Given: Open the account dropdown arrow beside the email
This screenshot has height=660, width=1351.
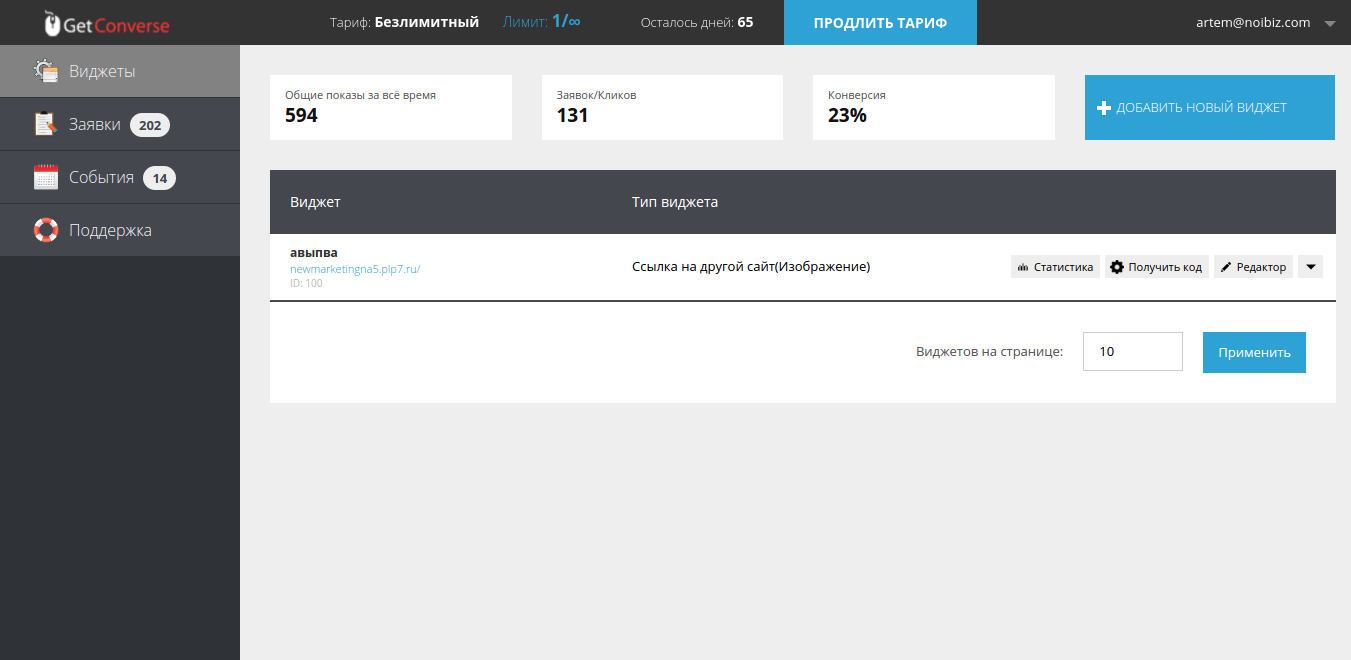Looking at the screenshot, I should [x=1328, y=23].
